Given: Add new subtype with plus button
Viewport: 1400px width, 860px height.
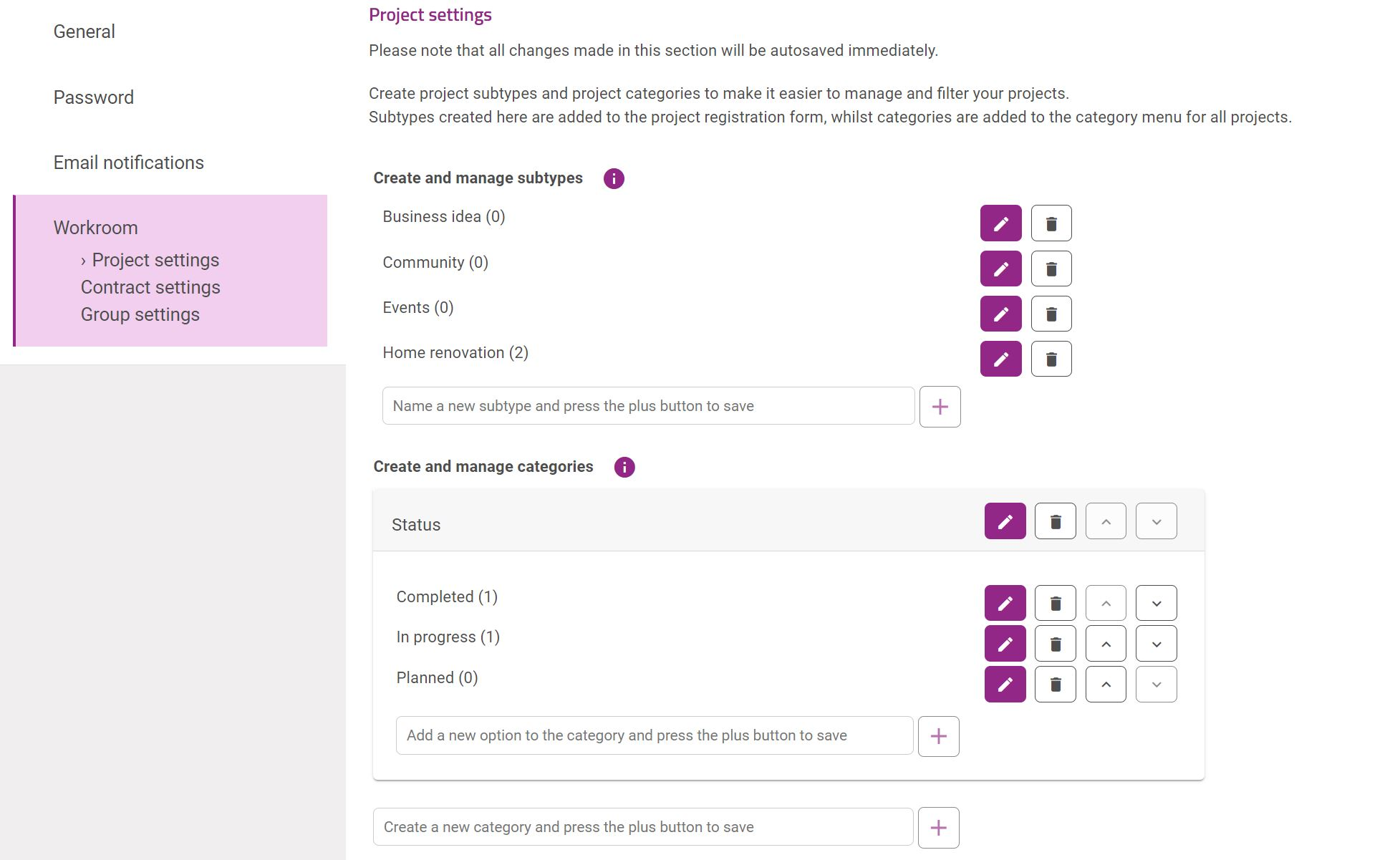Looking at the screenshot, I should 940,407.
